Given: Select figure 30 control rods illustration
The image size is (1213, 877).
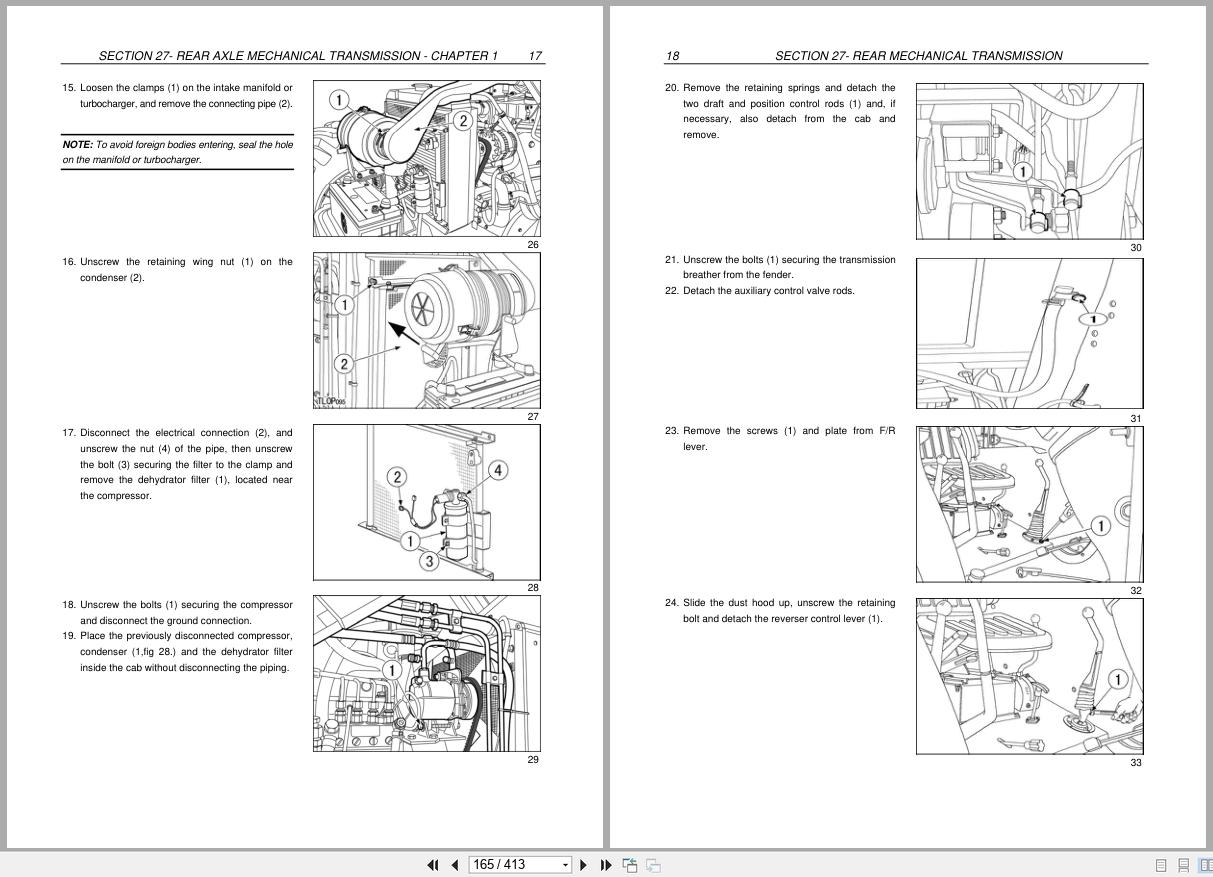Looking at the screenshot, I should (1030, 162).
